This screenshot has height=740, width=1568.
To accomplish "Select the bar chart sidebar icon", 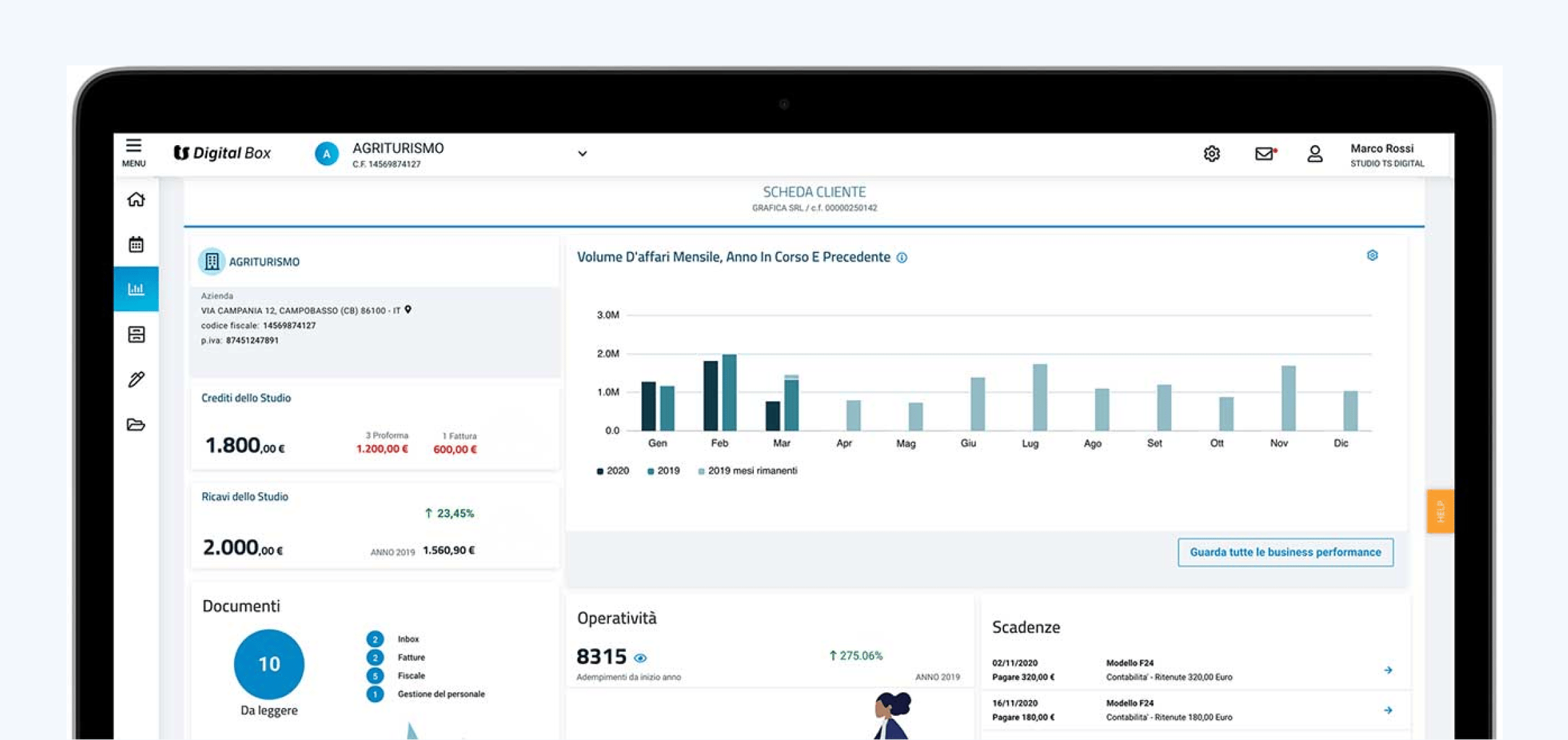I will point(136,289).
